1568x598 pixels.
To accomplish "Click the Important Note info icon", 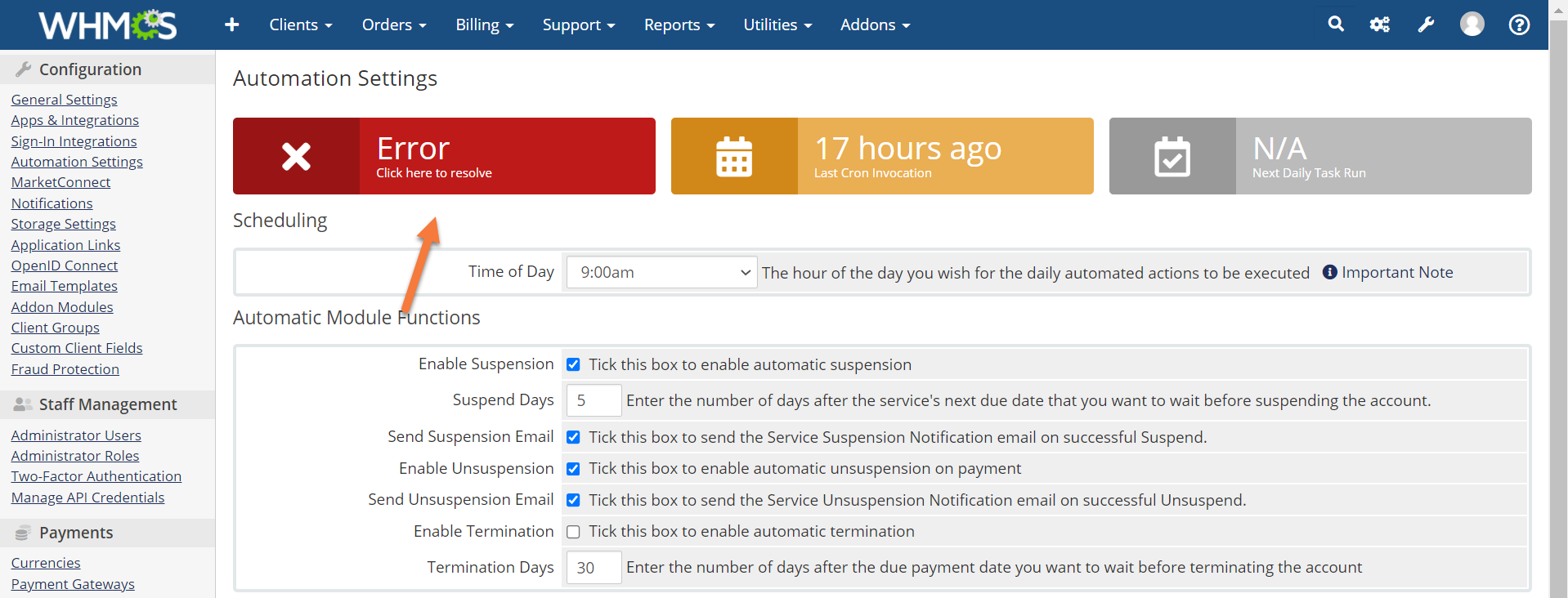I will tap(1330, 272).
